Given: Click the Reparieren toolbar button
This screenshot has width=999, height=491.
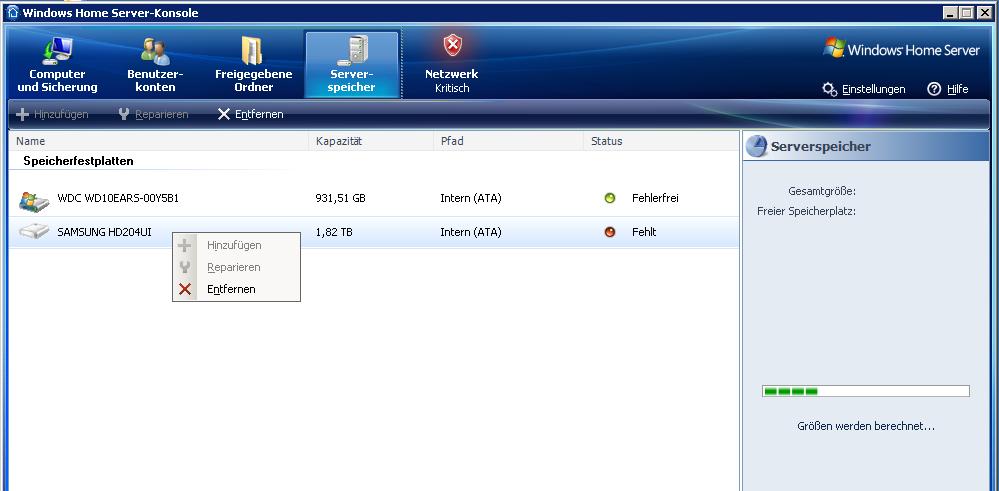Looking at the screenshot, I should [154, 115].
